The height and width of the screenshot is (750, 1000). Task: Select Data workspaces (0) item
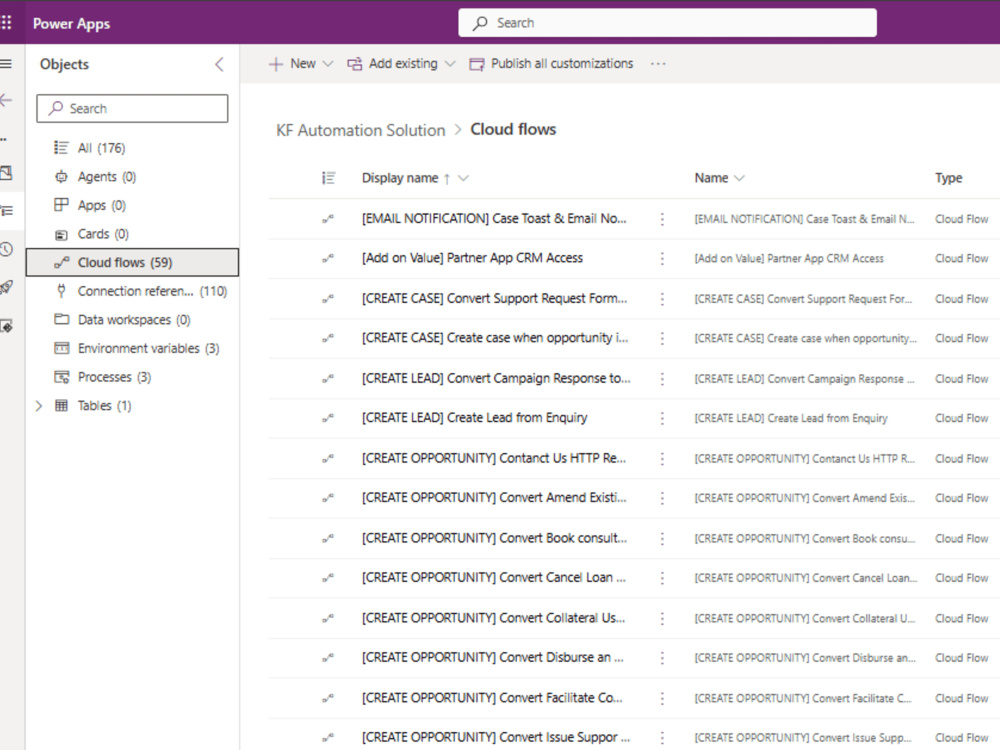point(132,320)
